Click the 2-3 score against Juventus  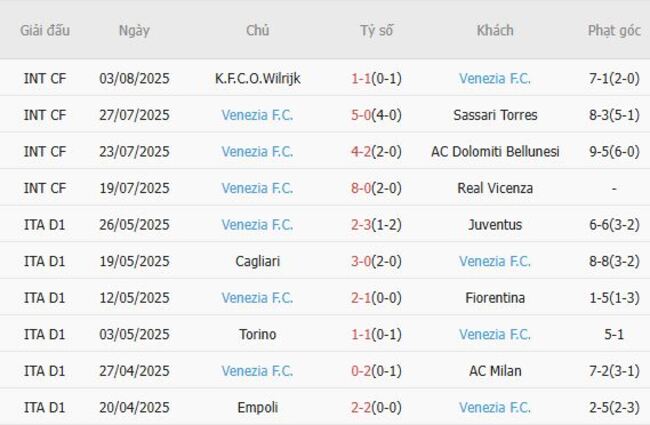362,225
